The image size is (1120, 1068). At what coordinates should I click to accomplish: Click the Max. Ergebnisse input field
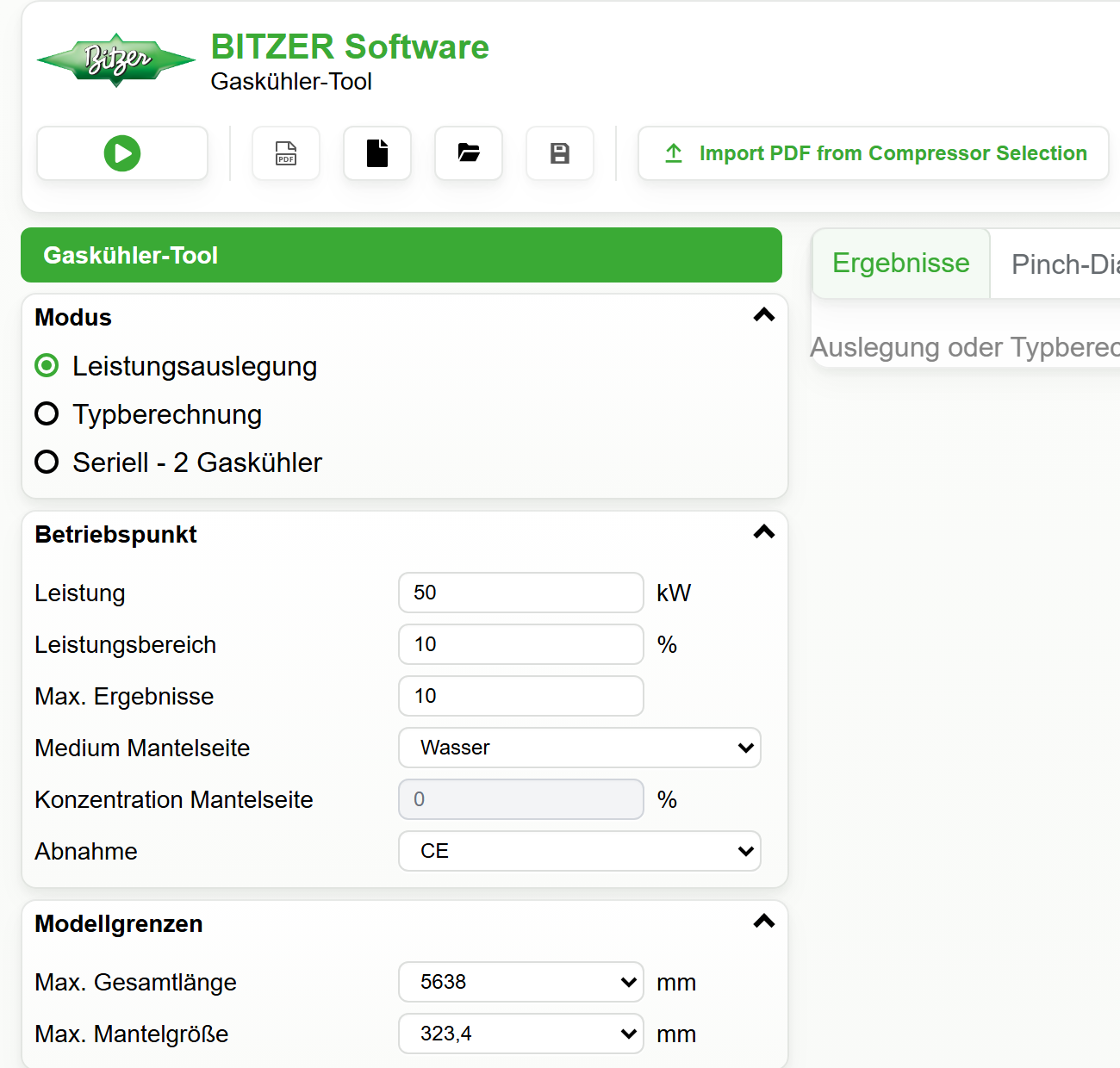tap(521, 696)
